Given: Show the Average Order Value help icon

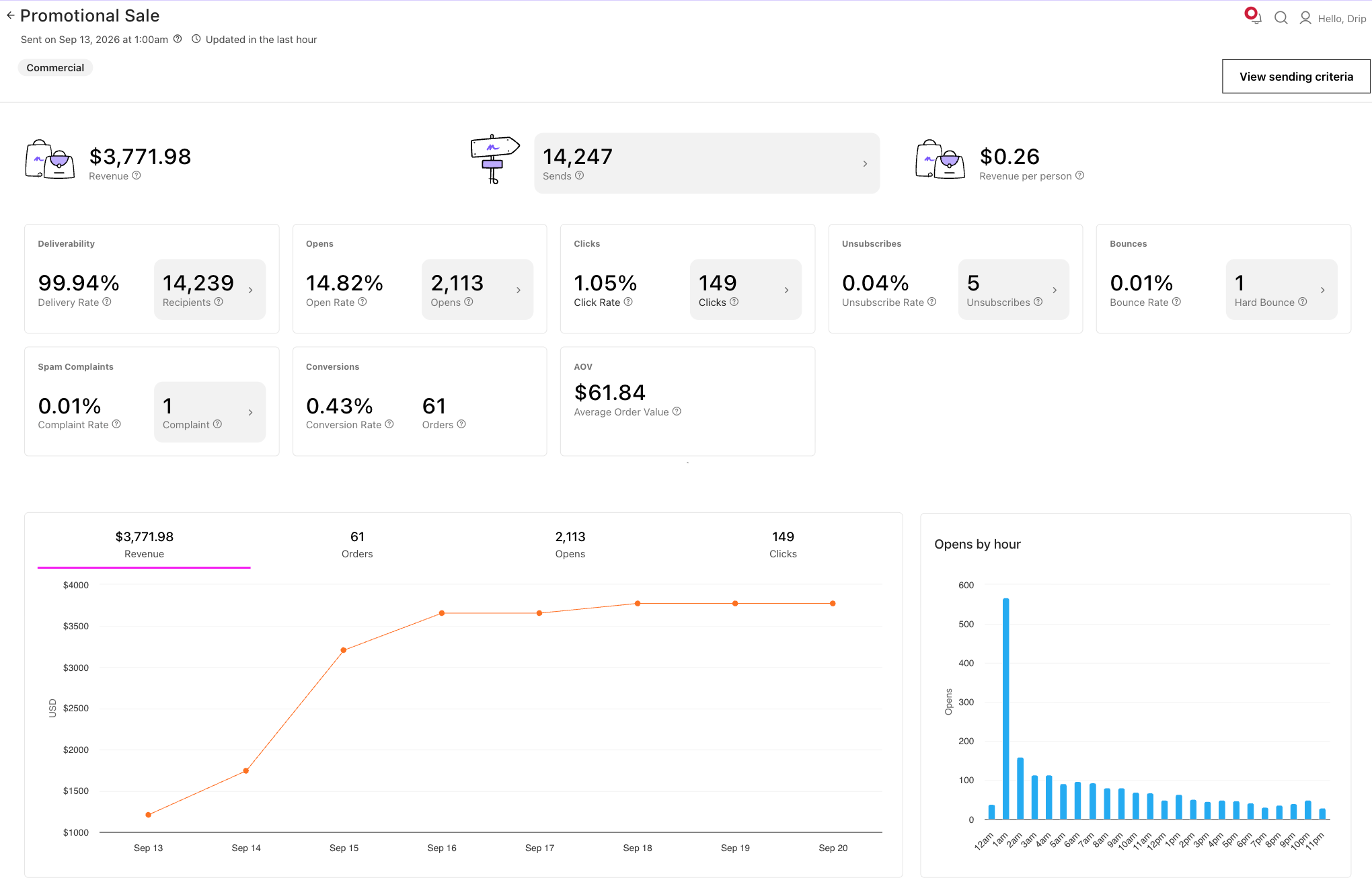Looking at the screenshot, I should point(677,411).
